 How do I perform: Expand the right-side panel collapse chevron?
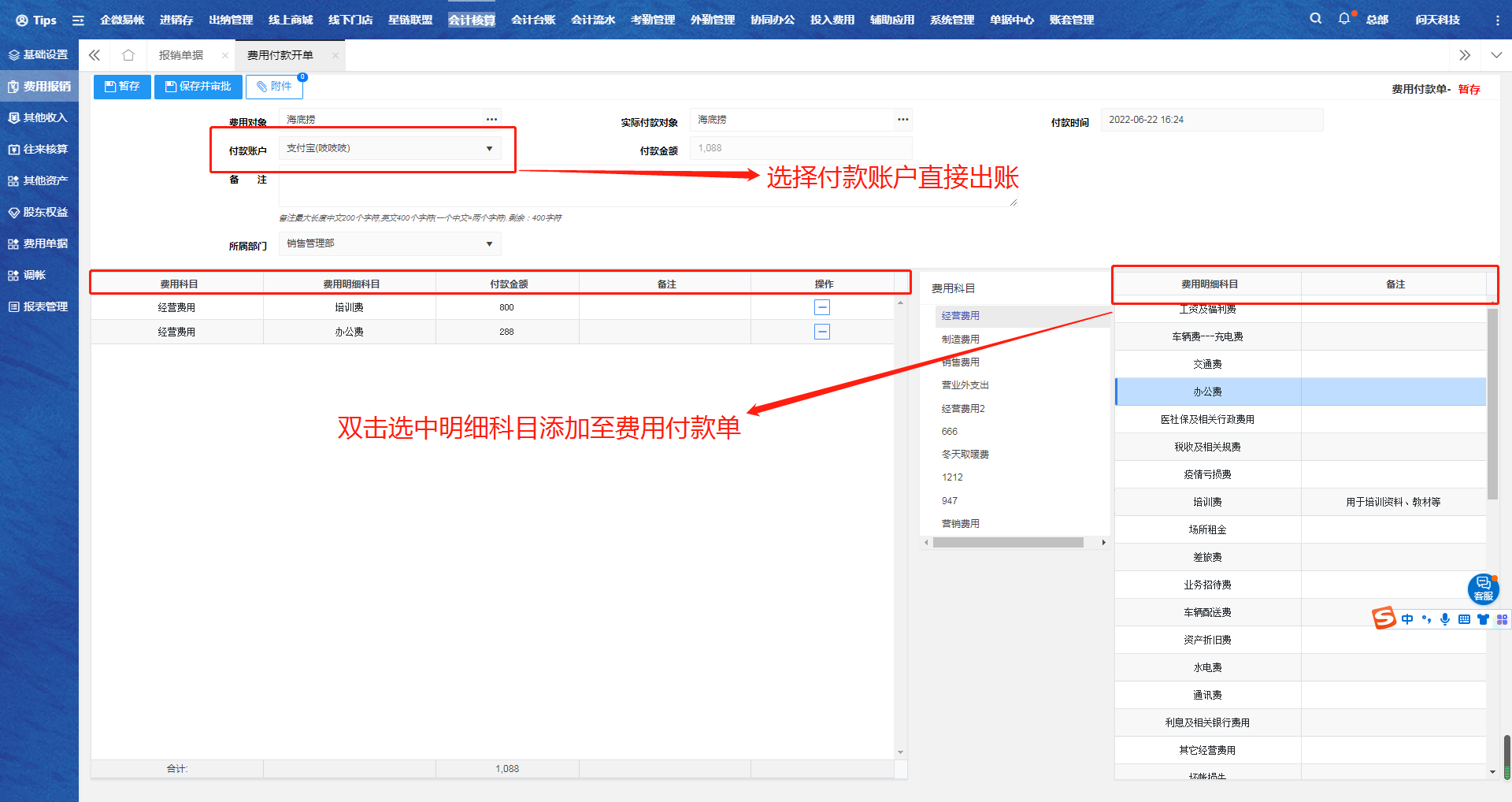(1465, 55)
